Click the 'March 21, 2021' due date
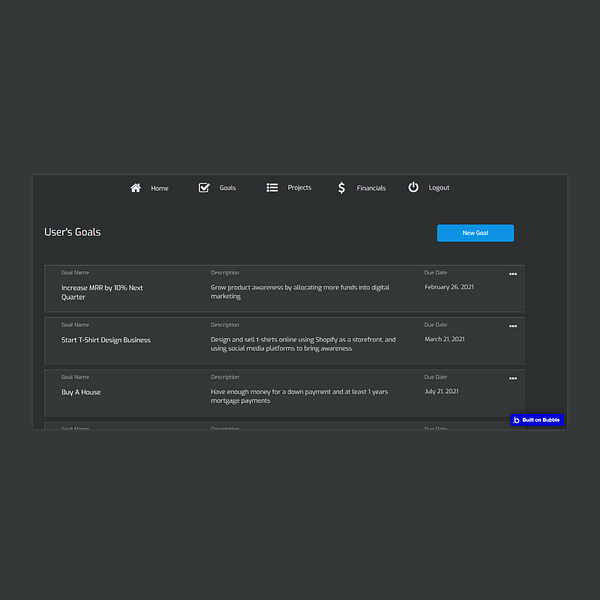 [445, 339]
